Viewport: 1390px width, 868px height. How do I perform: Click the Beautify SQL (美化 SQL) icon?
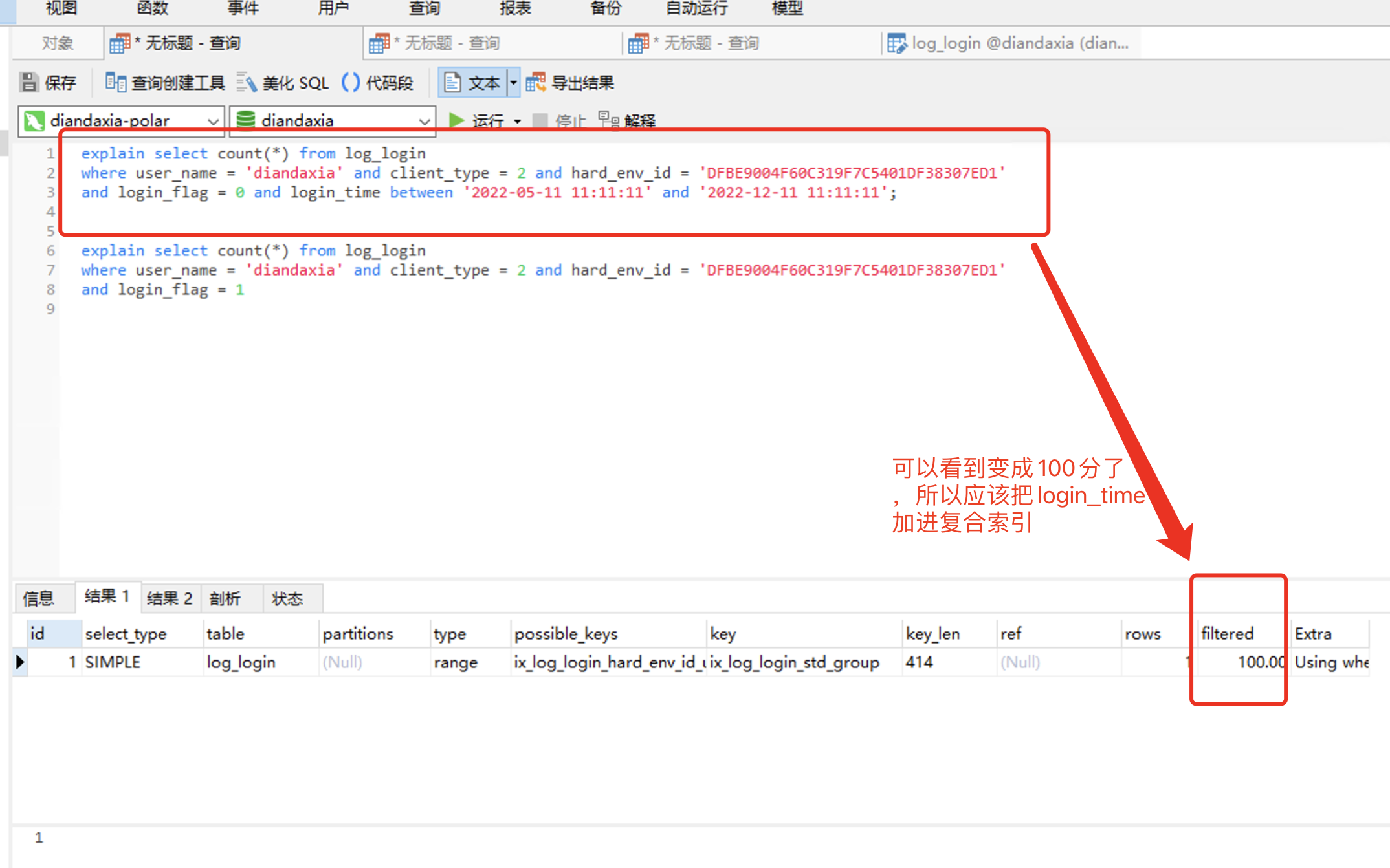click(x=247, y=83)
